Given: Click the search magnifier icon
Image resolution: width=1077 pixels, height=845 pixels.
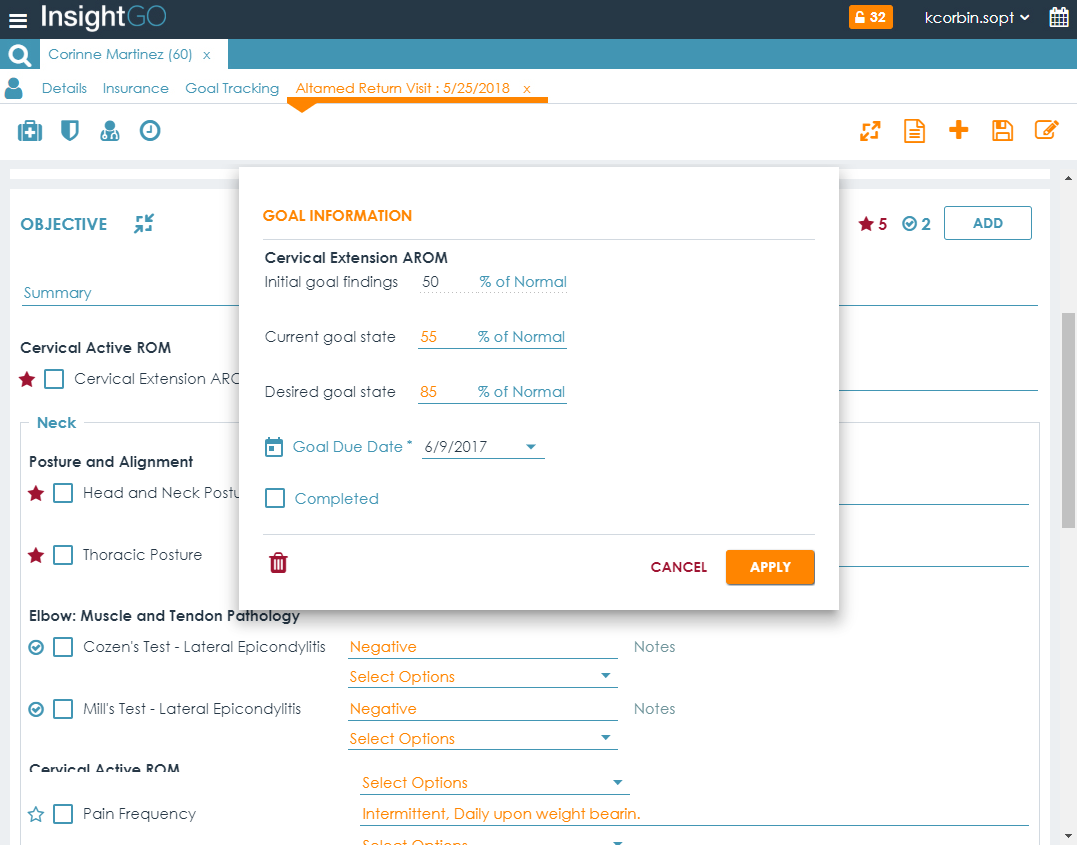Looking at the screenshot, I should point(19,55).
